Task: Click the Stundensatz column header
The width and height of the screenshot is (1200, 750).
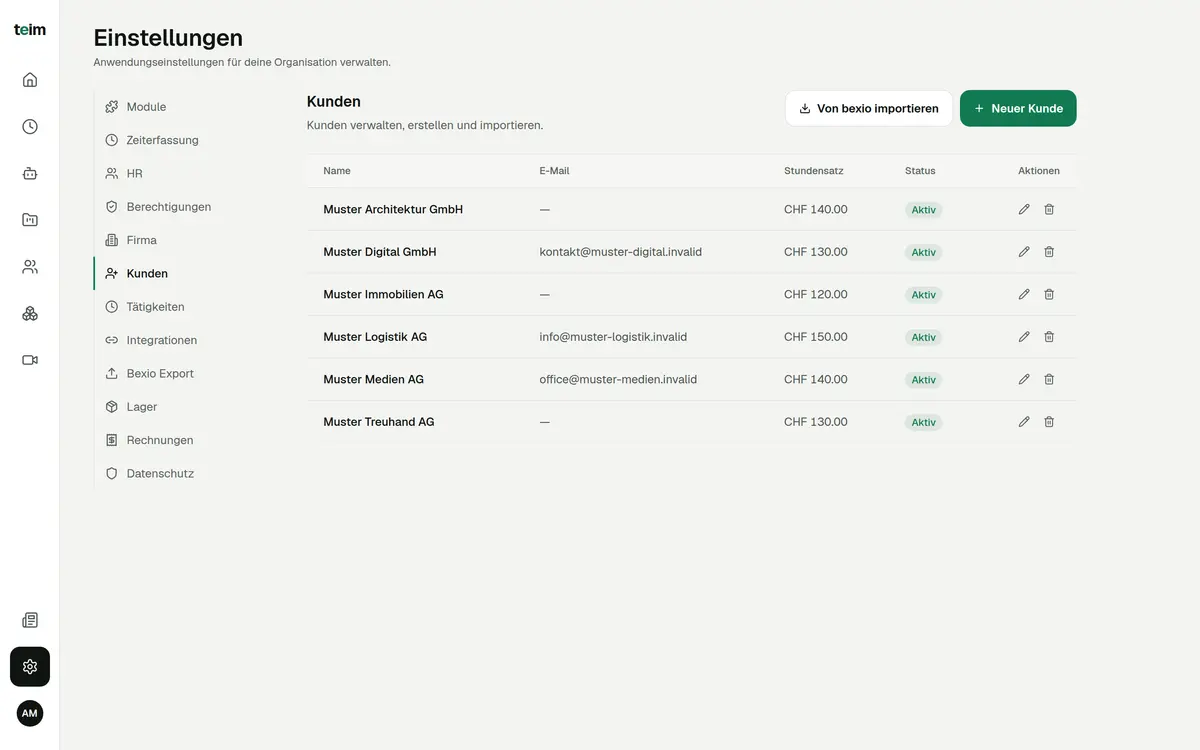Action: point(814,171)
